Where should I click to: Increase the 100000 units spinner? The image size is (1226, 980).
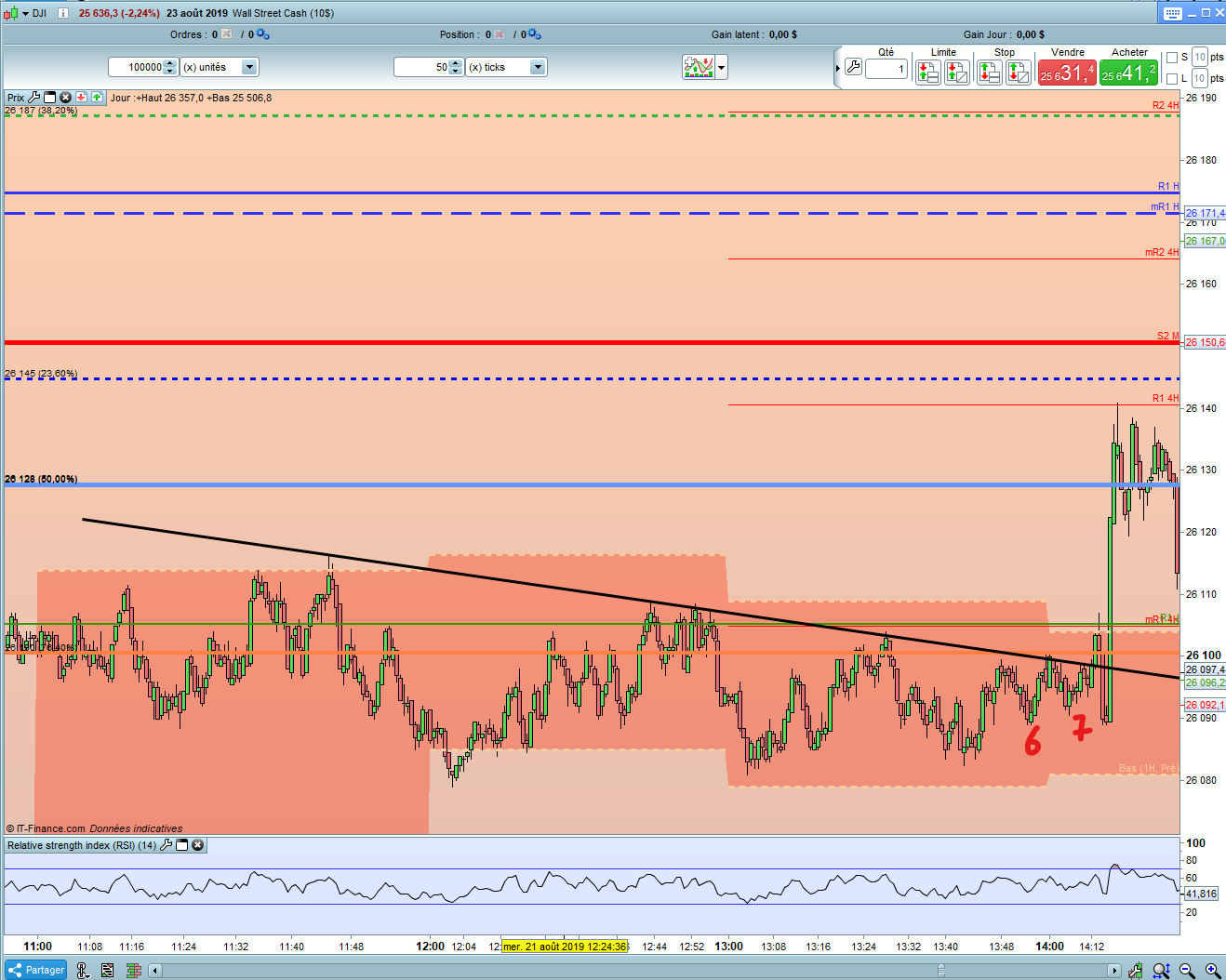[169, 63]
